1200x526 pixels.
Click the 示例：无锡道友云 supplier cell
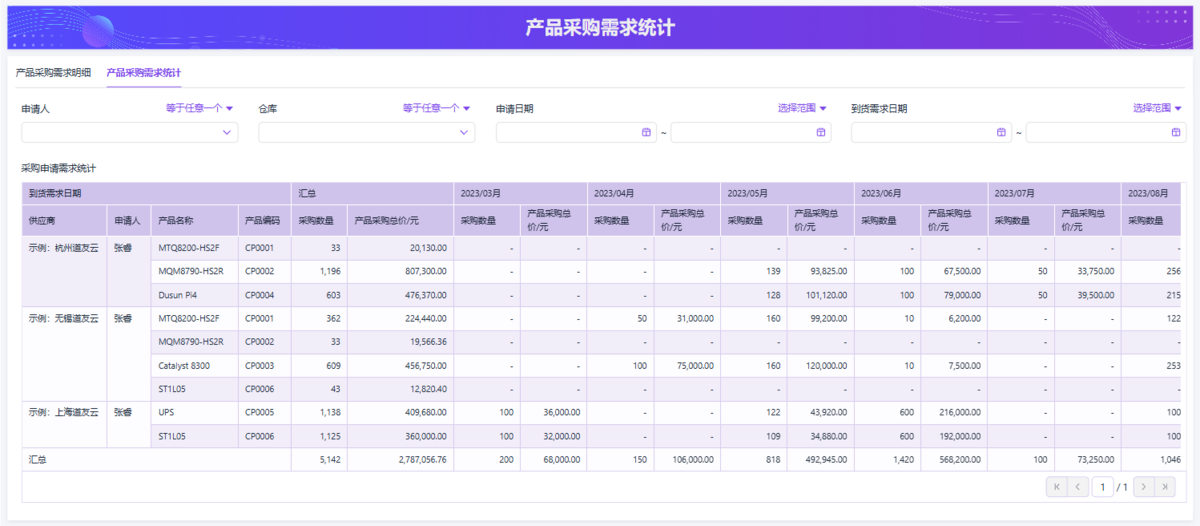(64, 319)
